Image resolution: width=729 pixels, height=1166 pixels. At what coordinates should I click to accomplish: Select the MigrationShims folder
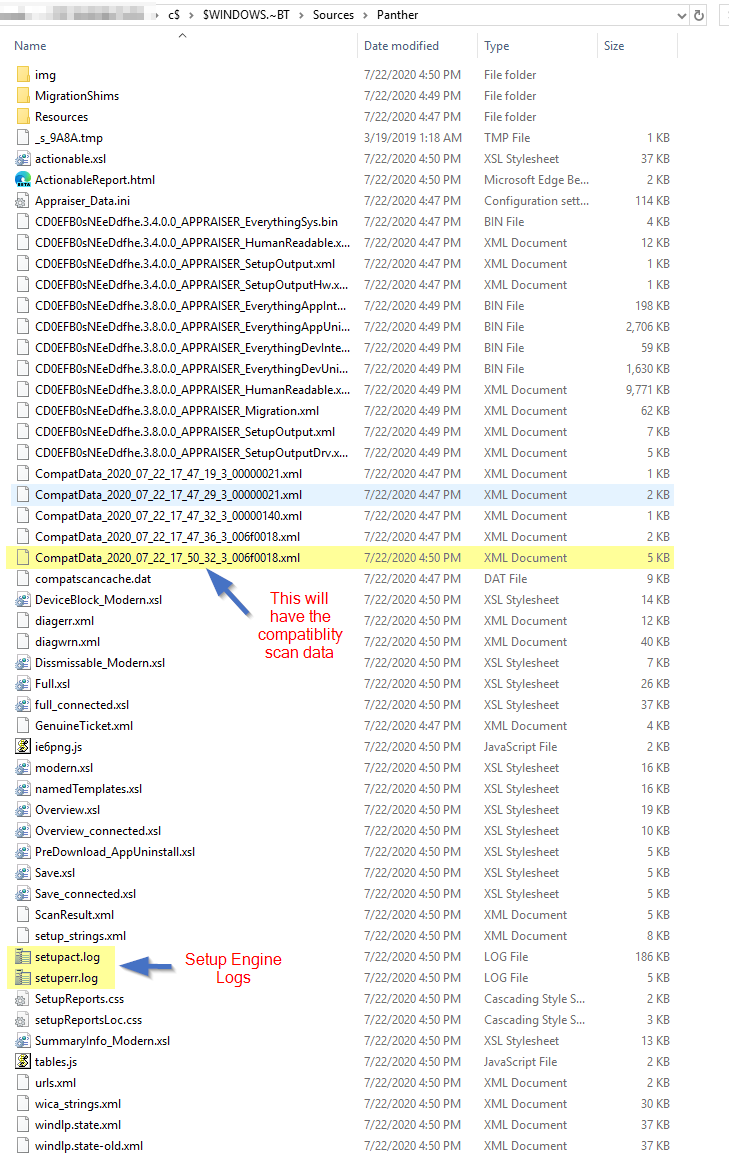(x=76, y=96)
